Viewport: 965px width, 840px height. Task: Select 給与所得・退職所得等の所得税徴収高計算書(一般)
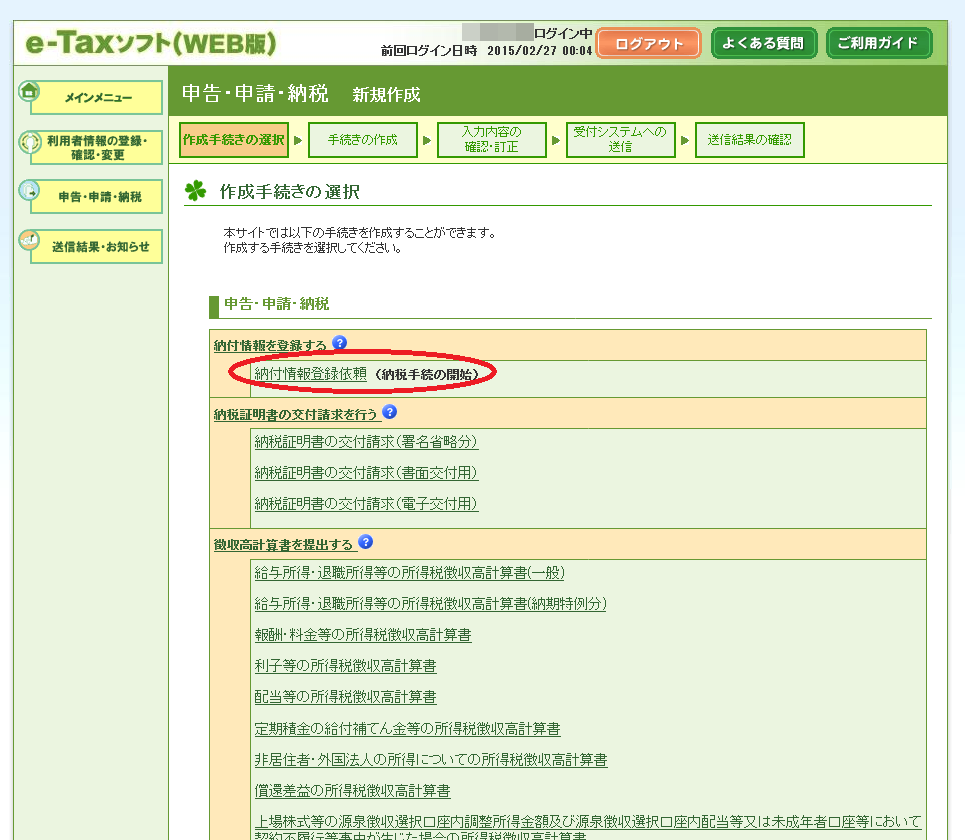click(x=409, y=572)
